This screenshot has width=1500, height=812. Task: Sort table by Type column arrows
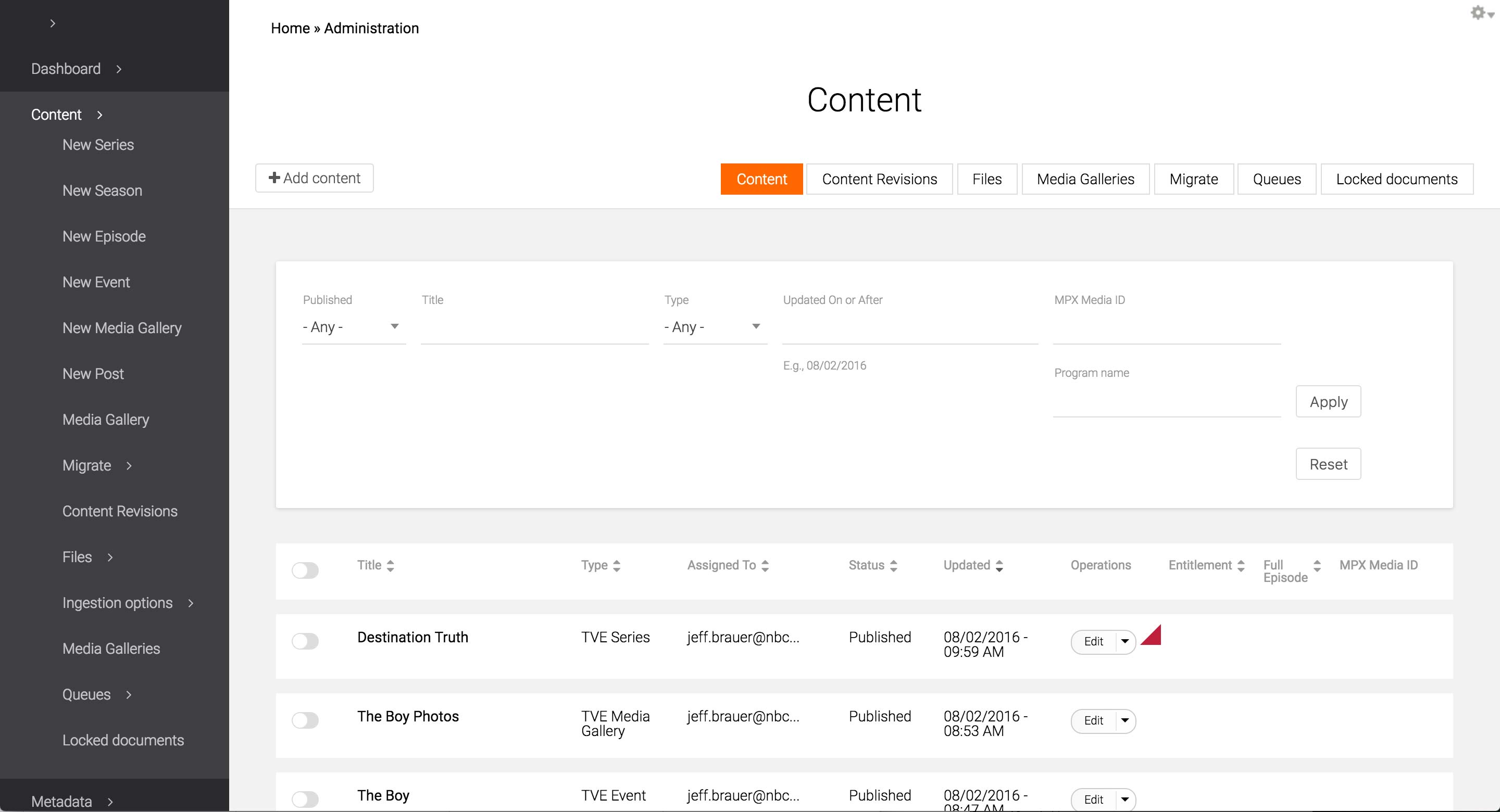coord(617,566)
